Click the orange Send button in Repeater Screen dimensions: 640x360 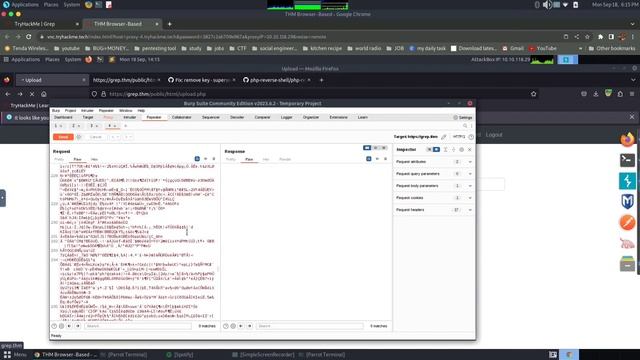click(x=63, y=137)
